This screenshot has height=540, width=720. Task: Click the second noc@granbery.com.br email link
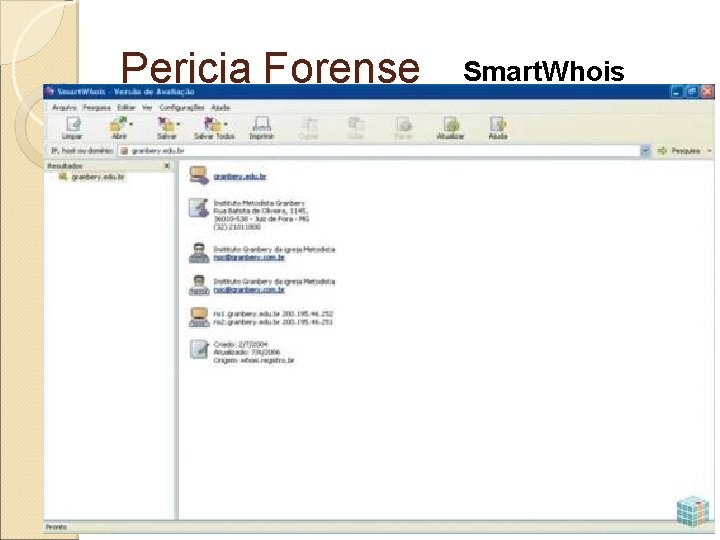tap(249, 290)
